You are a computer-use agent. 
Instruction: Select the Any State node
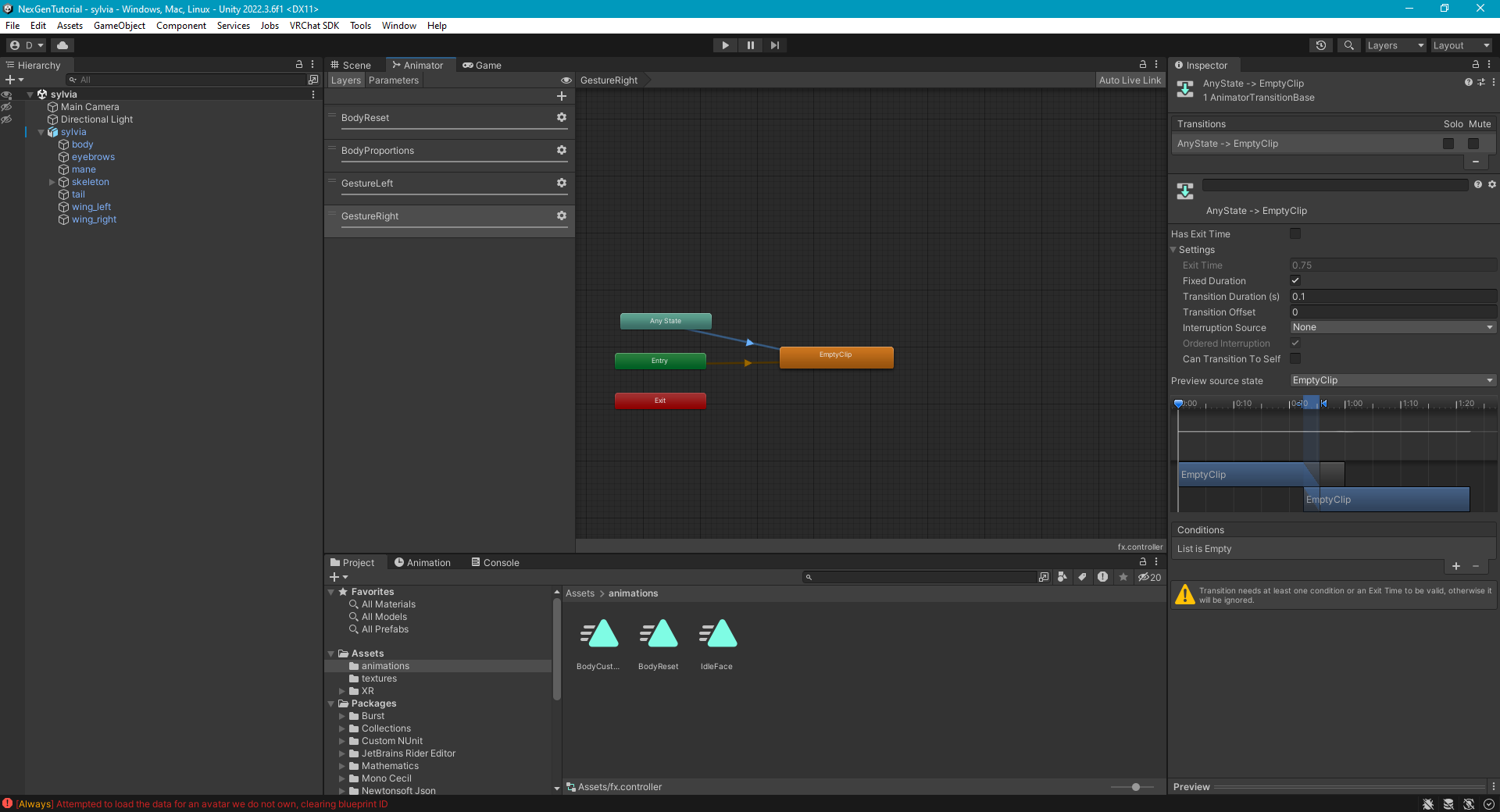click(666, 321)
